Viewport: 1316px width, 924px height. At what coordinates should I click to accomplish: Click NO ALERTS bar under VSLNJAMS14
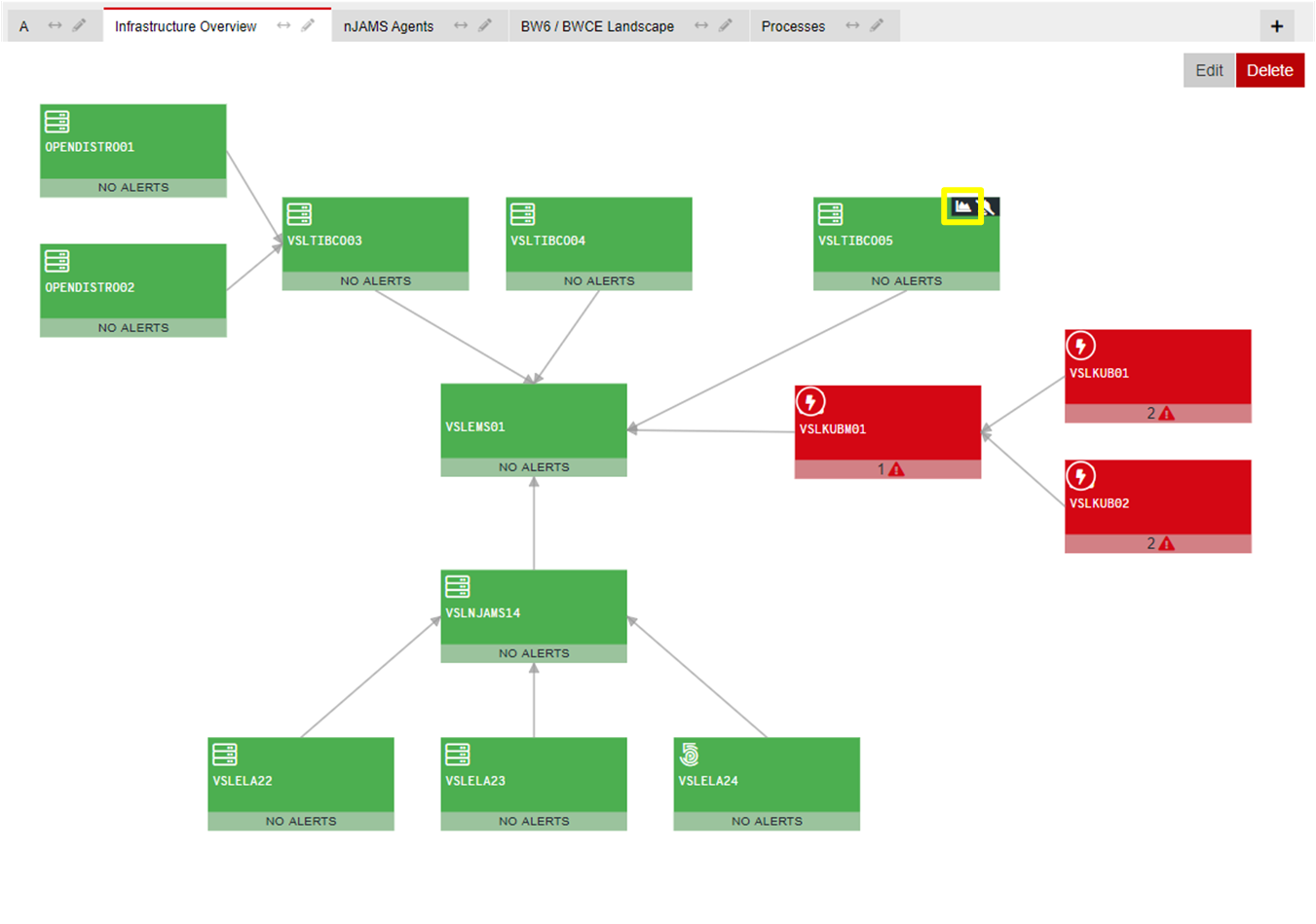pos(534,653)
